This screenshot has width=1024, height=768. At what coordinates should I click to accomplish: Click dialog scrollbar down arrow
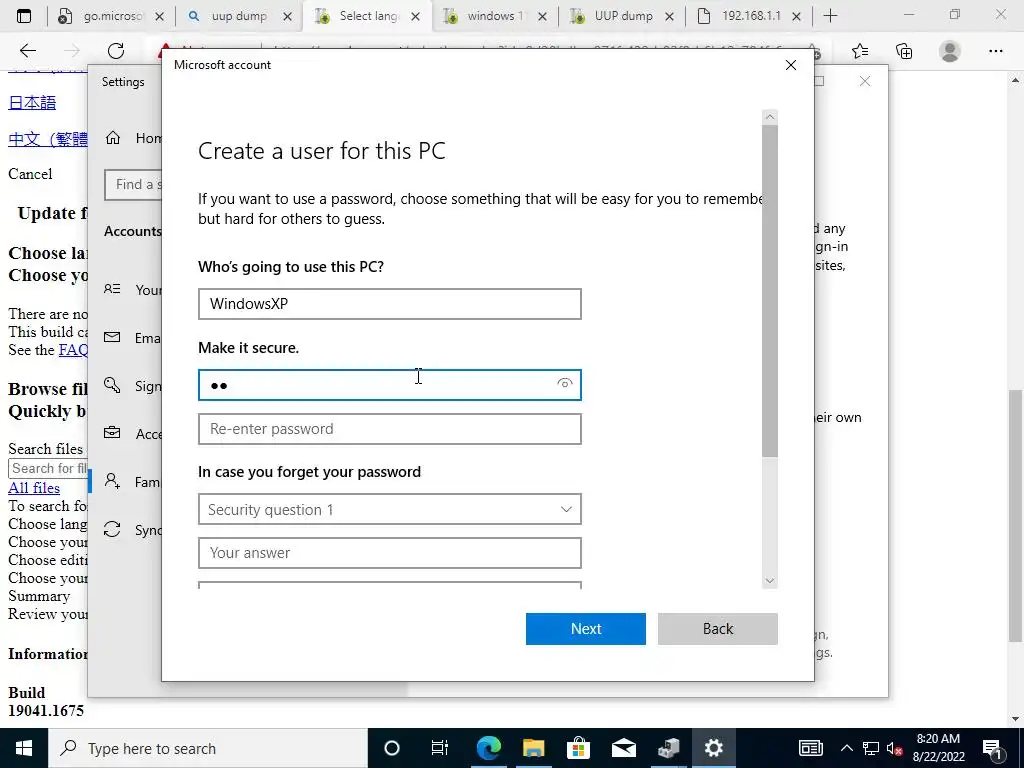[770, 581]
